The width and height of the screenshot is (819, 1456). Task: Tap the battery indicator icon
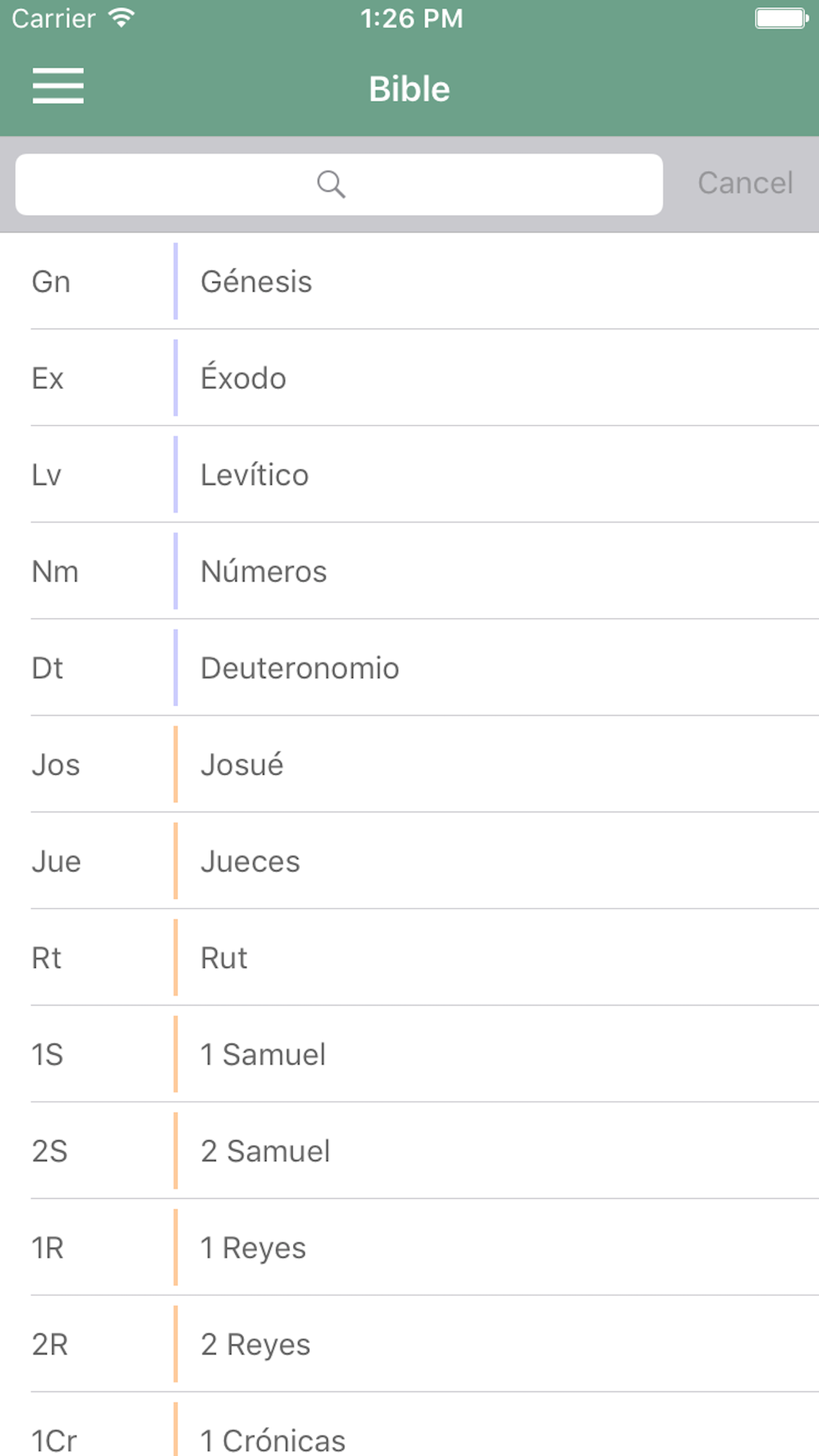tap(781, 18)
